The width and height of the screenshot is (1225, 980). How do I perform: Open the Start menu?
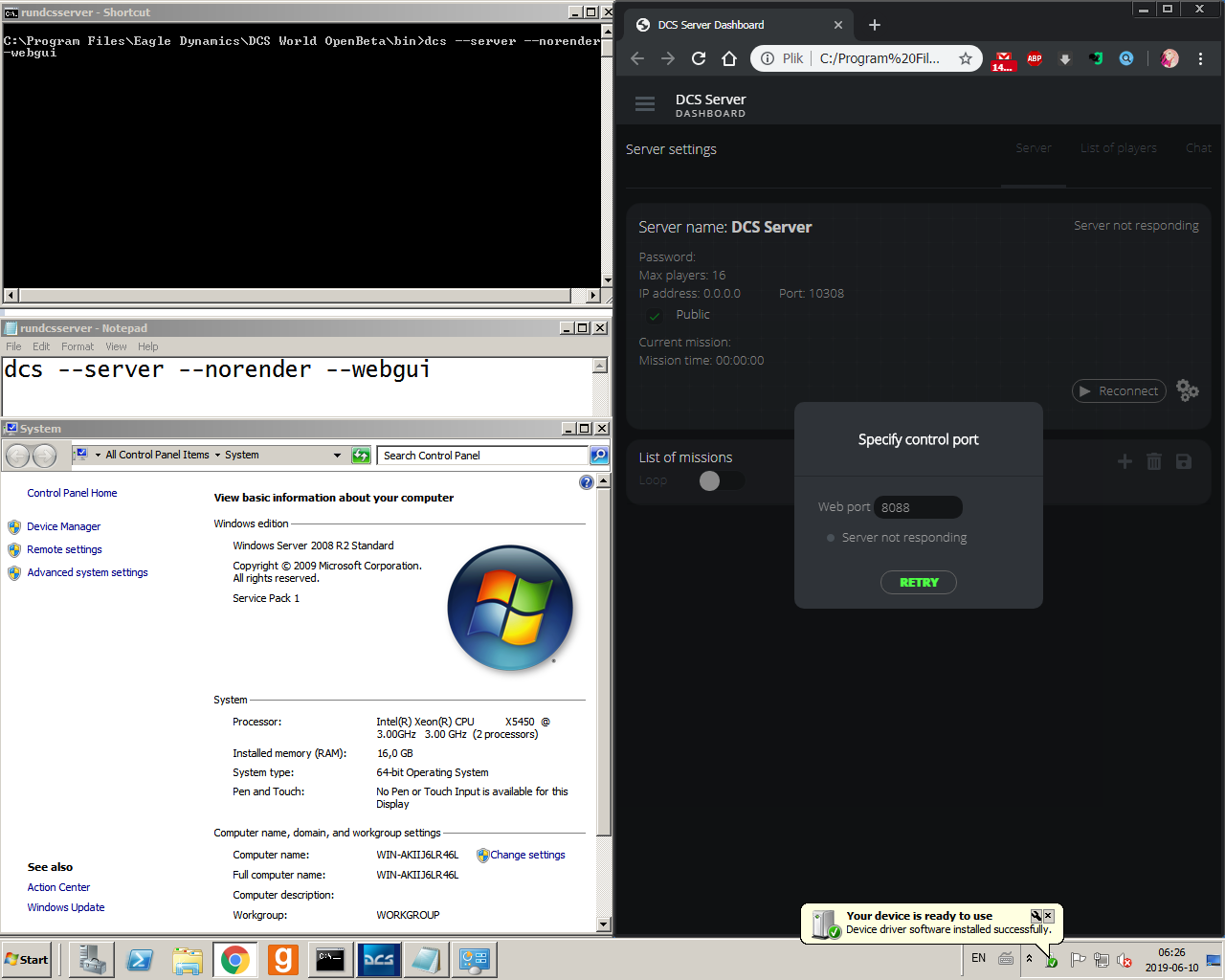click(27, 959)
